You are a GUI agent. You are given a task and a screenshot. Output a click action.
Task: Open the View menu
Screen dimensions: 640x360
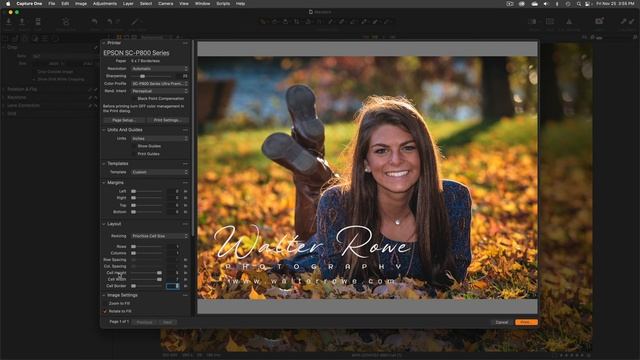pos(184,4)
